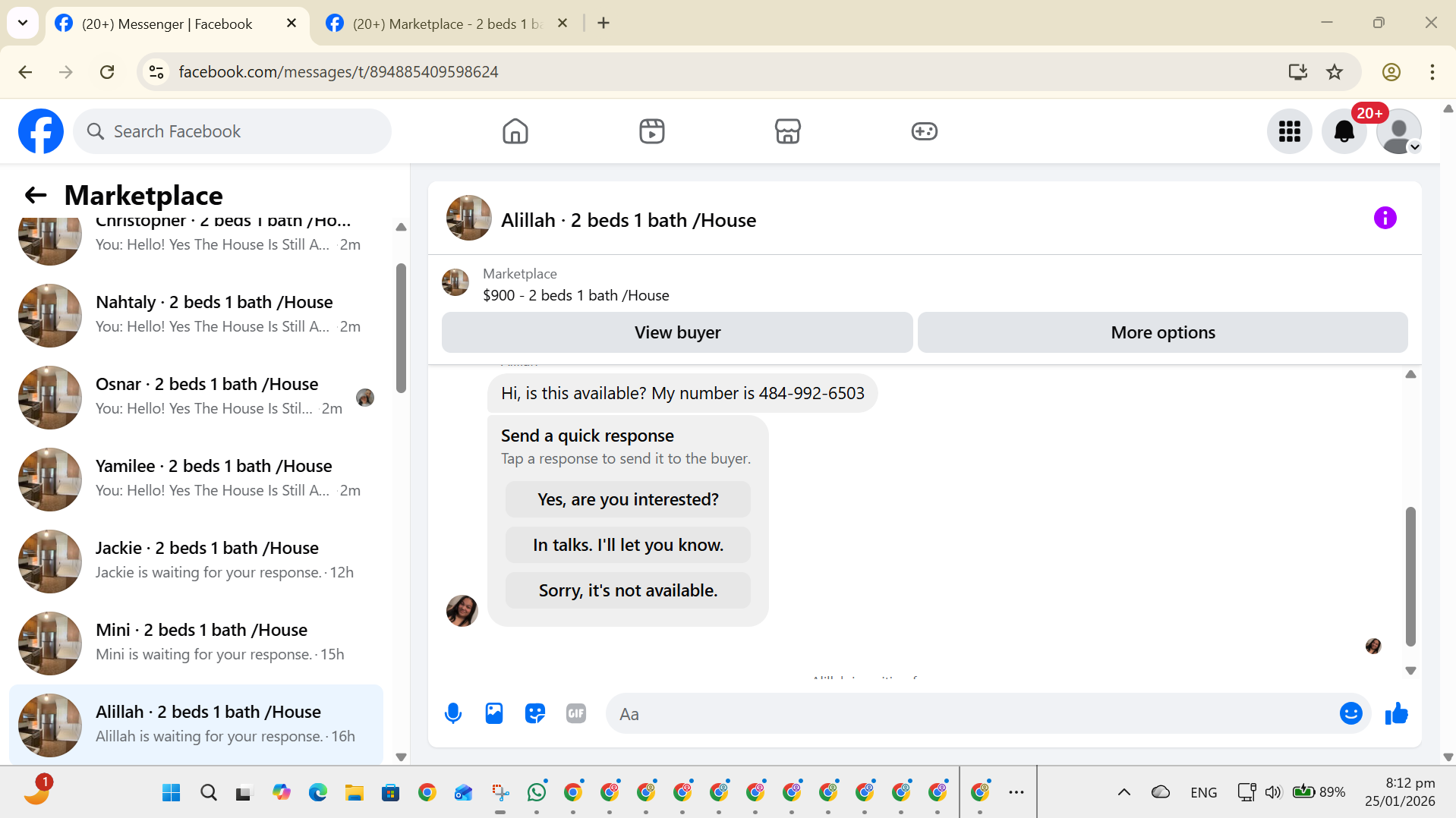The width and height of the screenshot is (1456, 818).
Task: Open the Yamilee conversation
Action: click(x=196, y=479)
